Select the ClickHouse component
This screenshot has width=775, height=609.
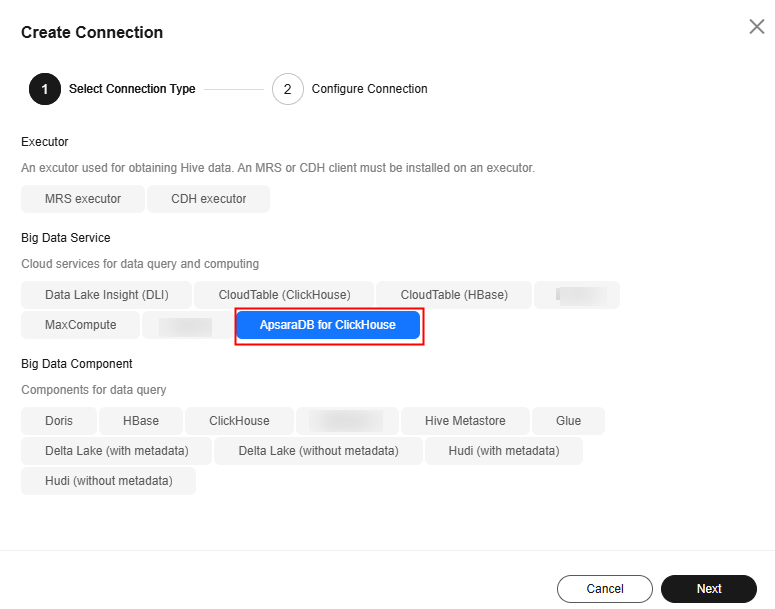[239, 421]
